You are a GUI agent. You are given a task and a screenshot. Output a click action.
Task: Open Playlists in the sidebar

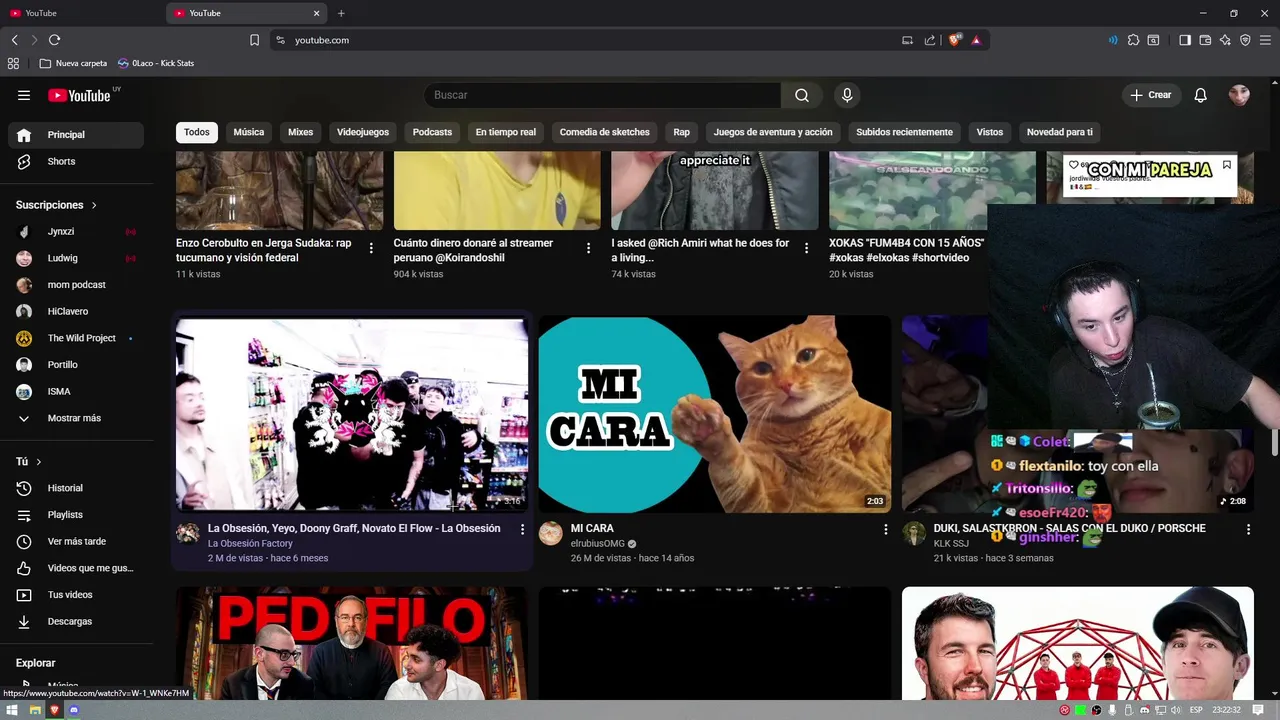point(76,515)
